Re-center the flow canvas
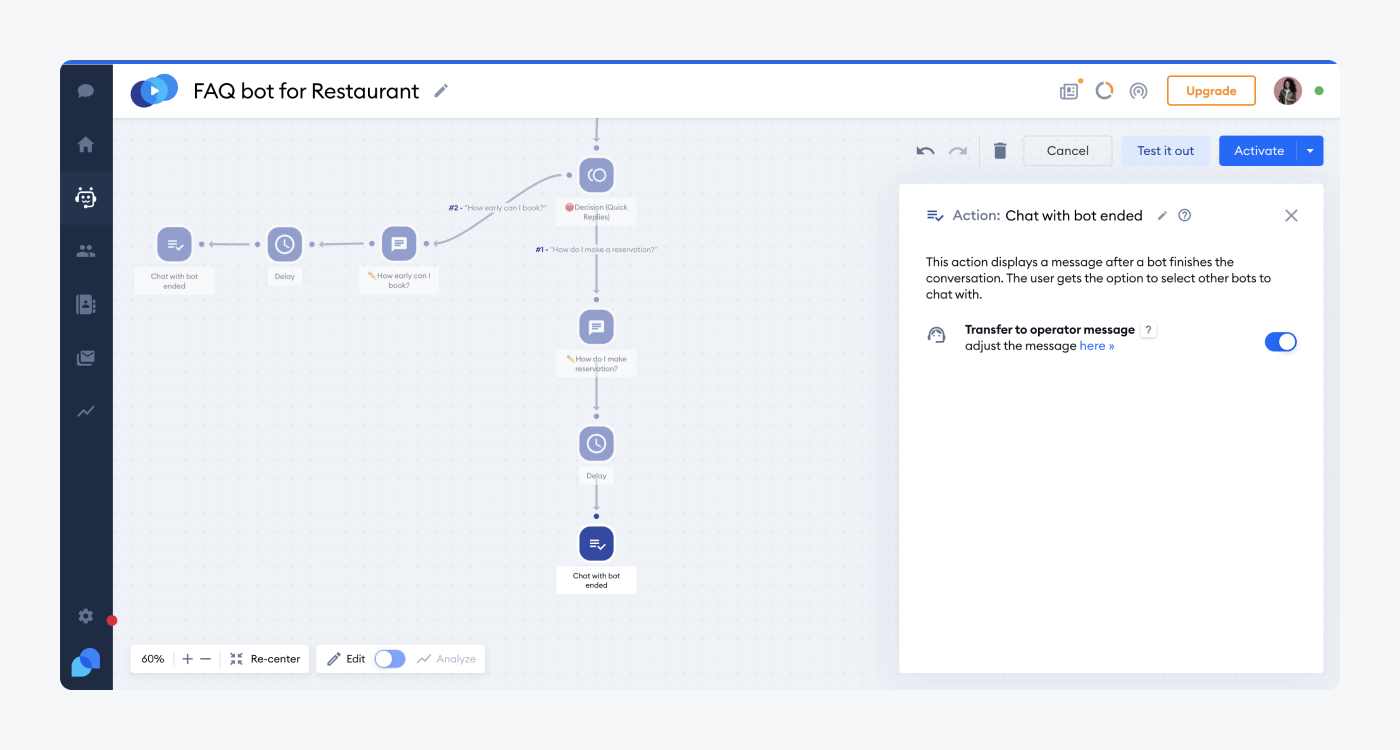 (x=265, y=659)
